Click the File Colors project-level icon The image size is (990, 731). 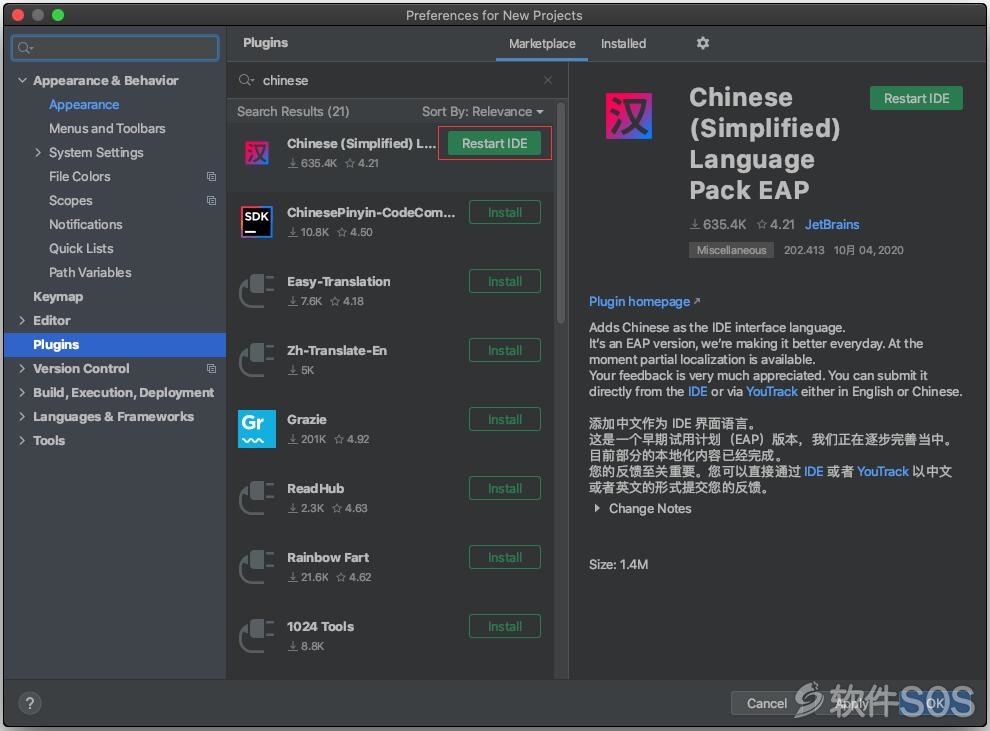point(212,177)
